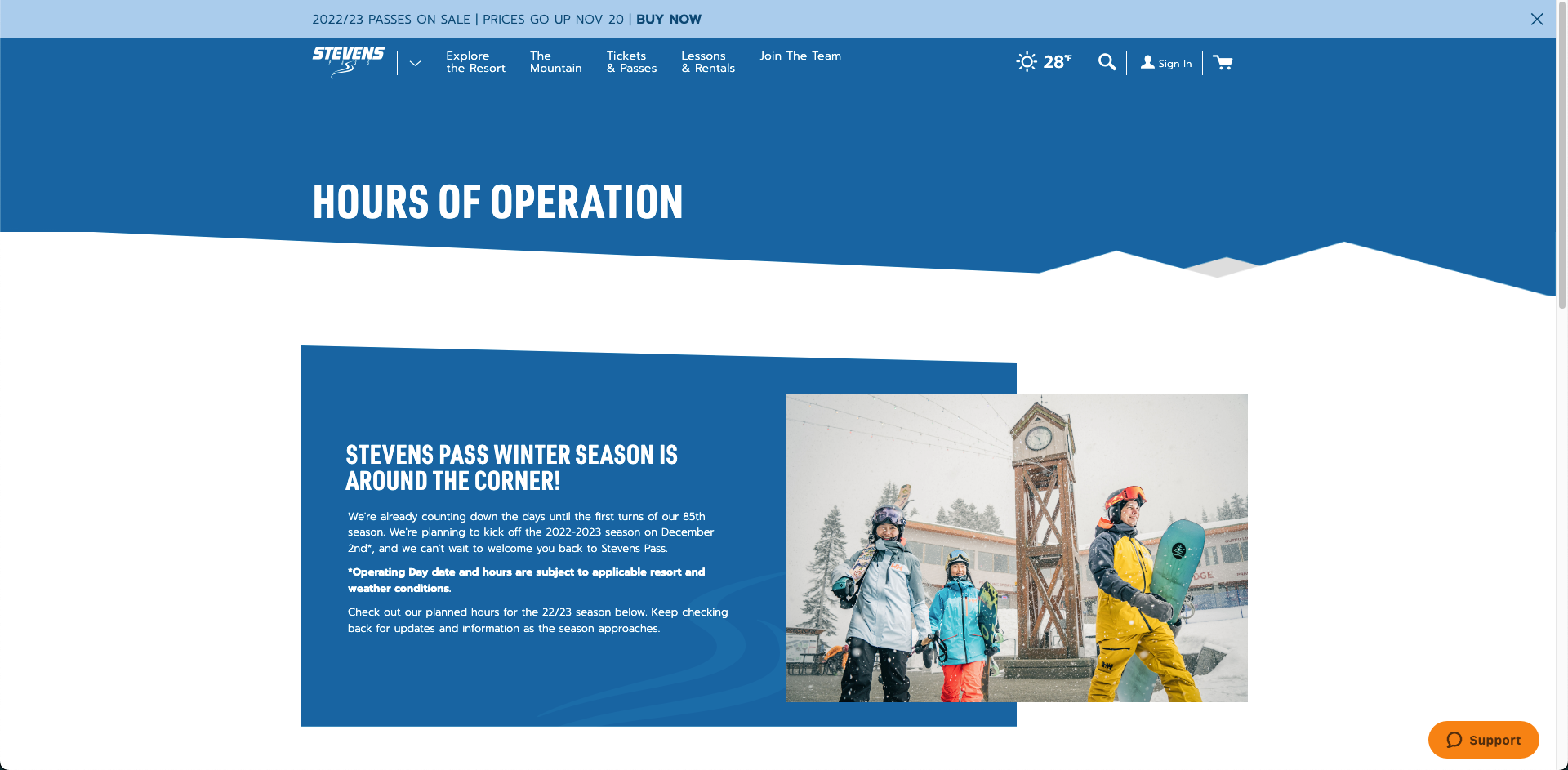This screenshot has height=770, width=1568.
Task: Click the 'We're already counting down' paragraph
Action: [531, 532]
